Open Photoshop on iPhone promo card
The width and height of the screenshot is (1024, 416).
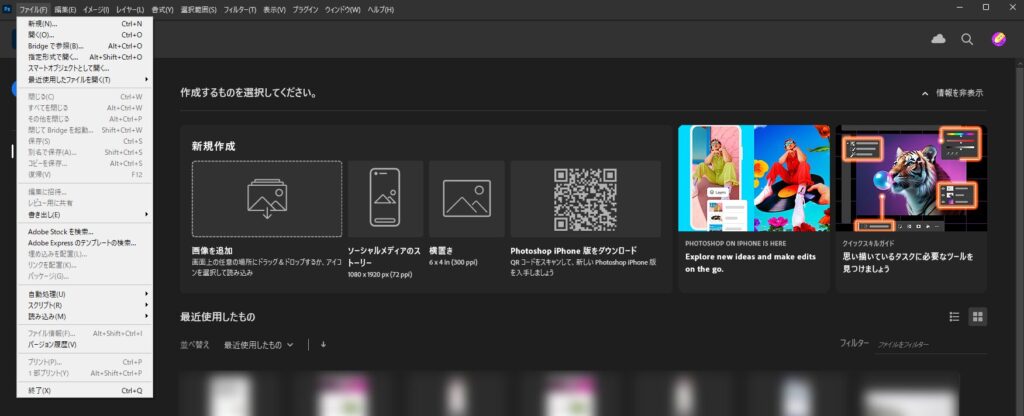coord(754,208)
